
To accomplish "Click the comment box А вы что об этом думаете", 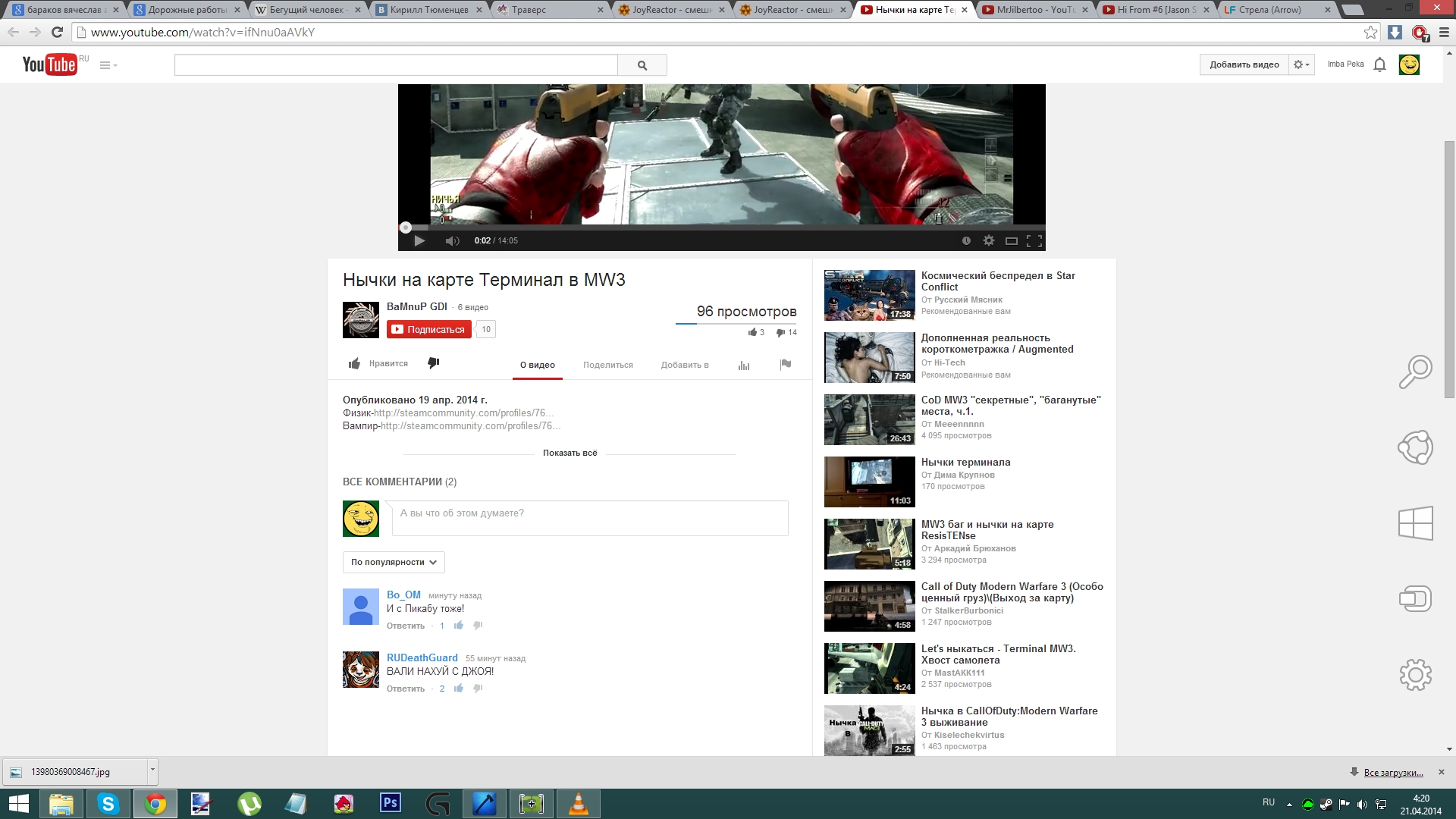I will pos(590,518).
